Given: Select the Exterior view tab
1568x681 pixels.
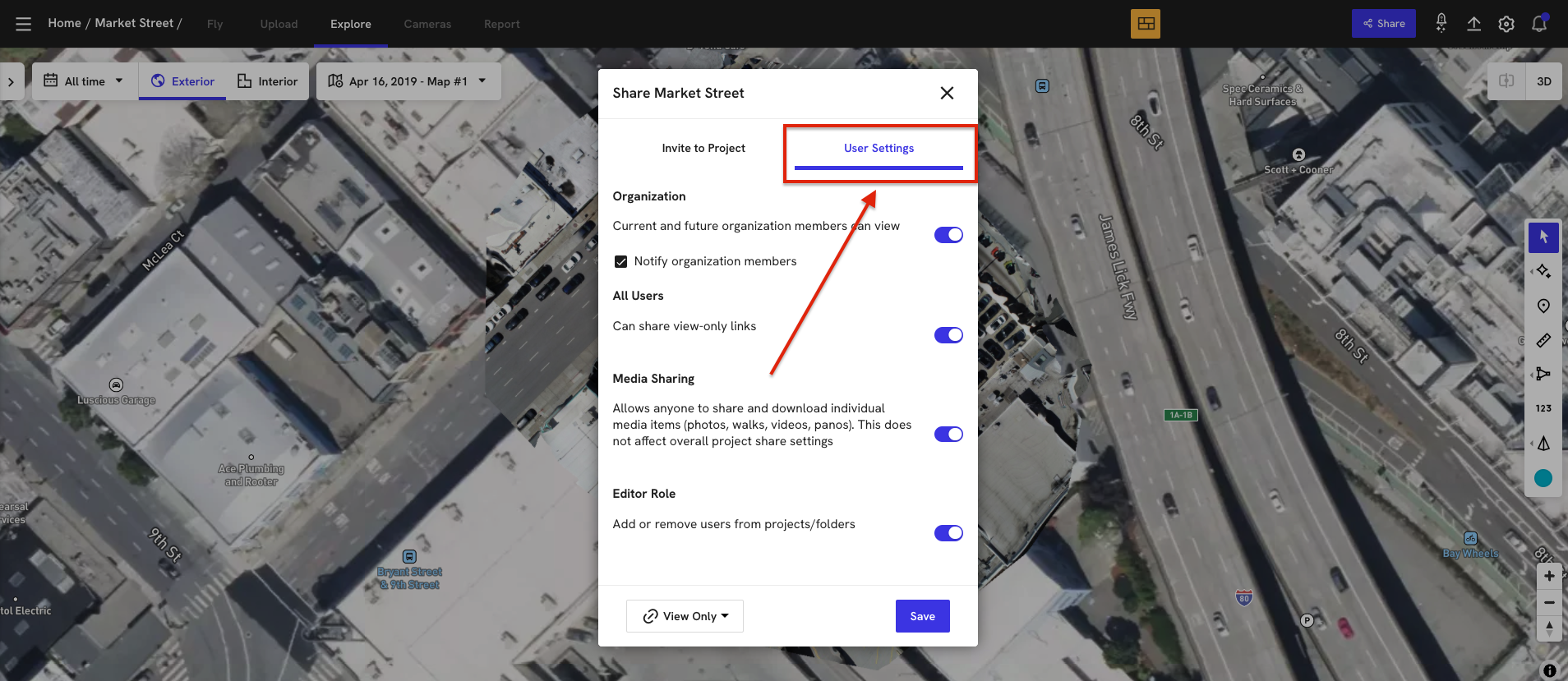Looking at the screenshot, I should pos(182,81).
